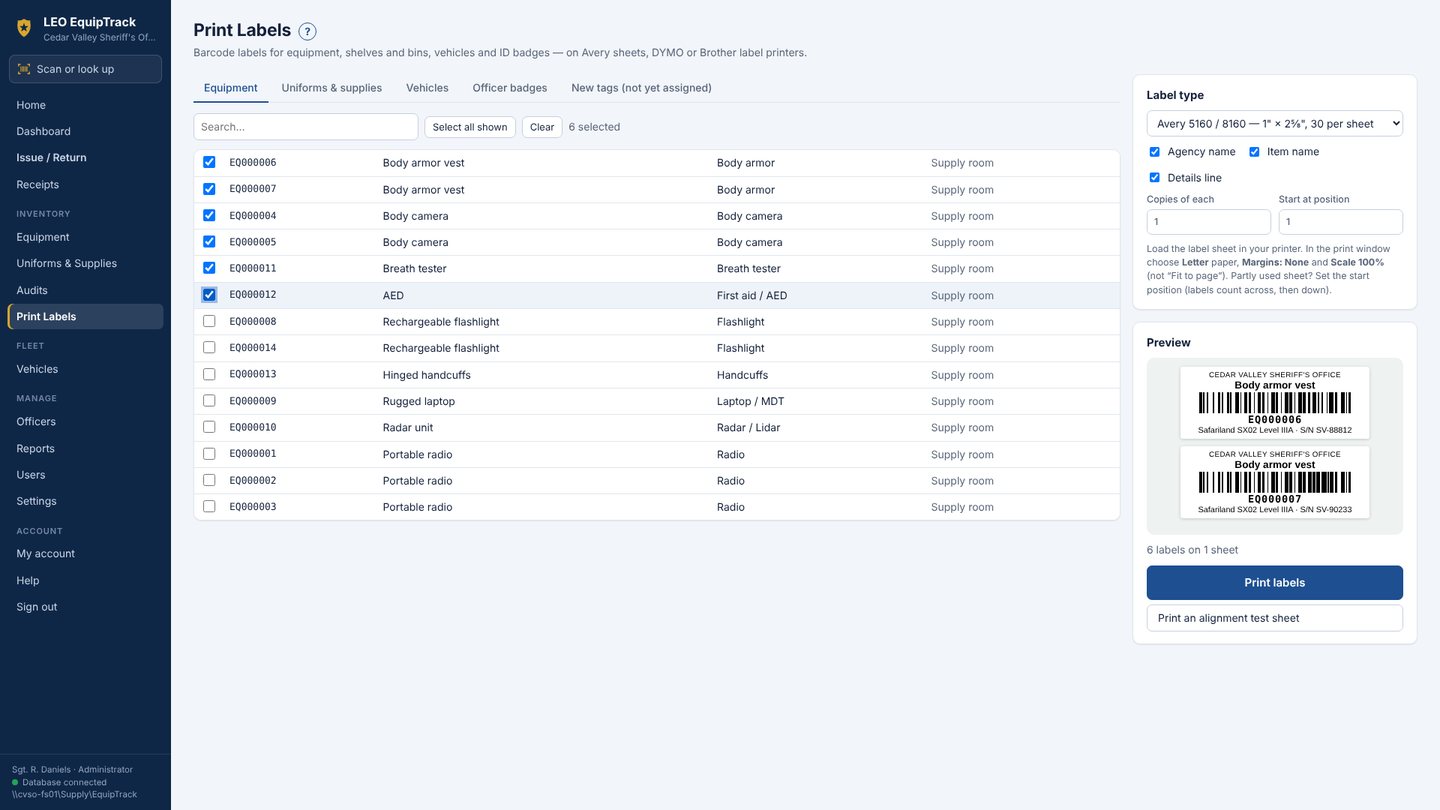The height and width of the screenshot is (810, 1440).
Task: Open My account in the sidebar
Action: tap(85, 554)
